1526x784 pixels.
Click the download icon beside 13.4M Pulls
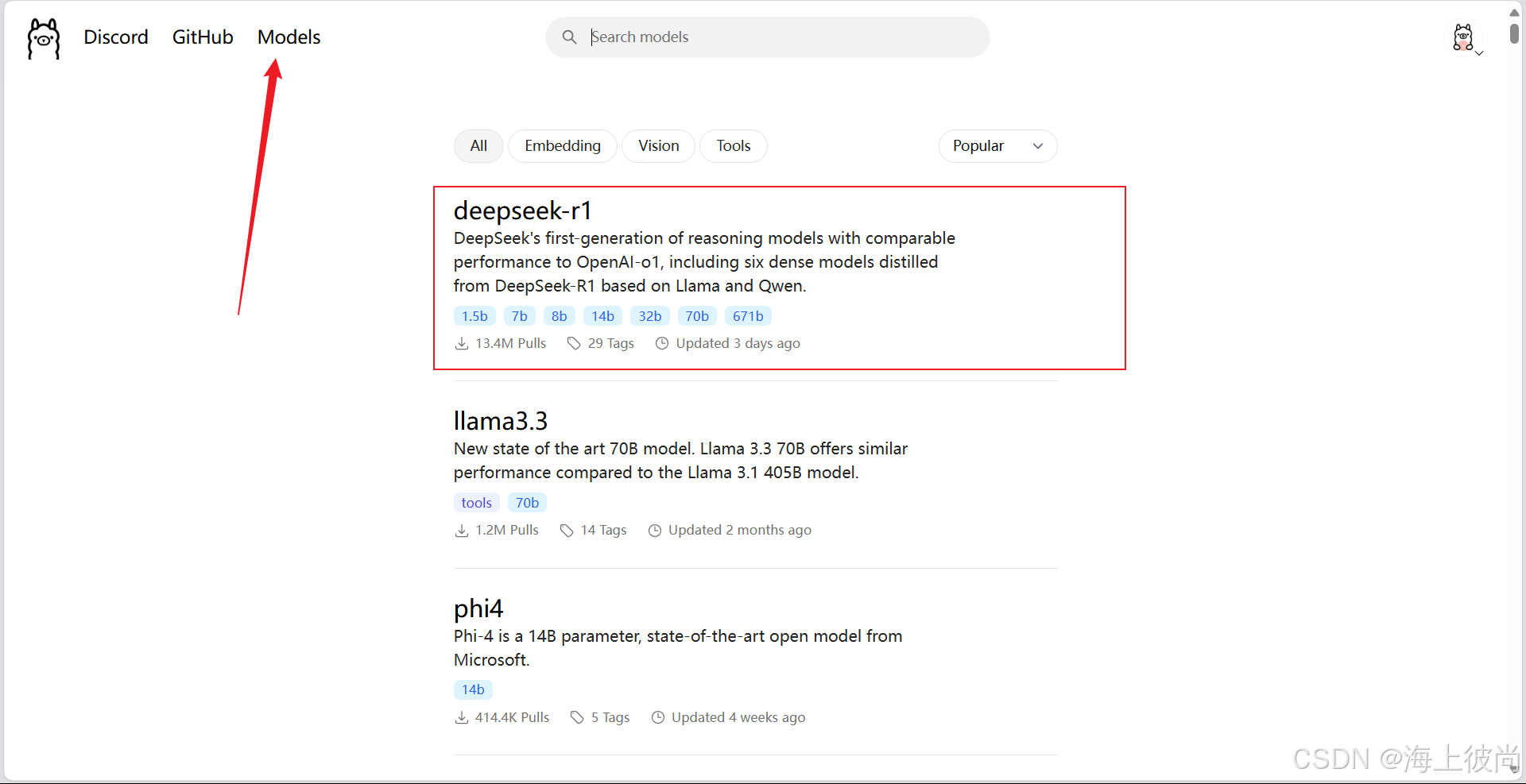coord(461,343)
